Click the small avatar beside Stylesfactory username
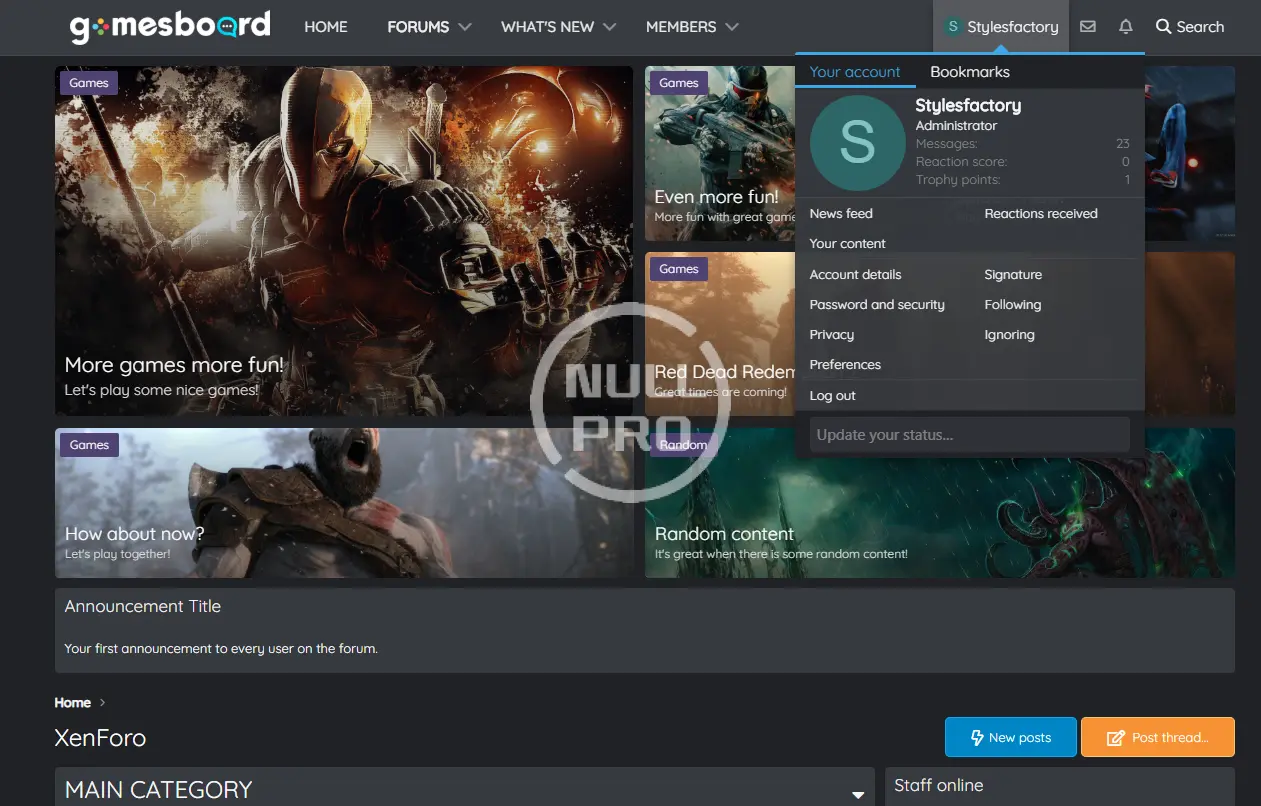 [x=953, y=27]
